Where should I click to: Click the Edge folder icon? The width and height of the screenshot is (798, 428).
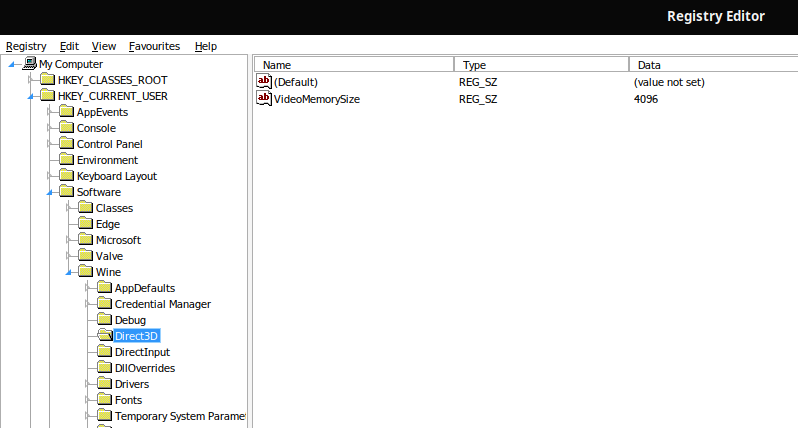tap(86, 223)
